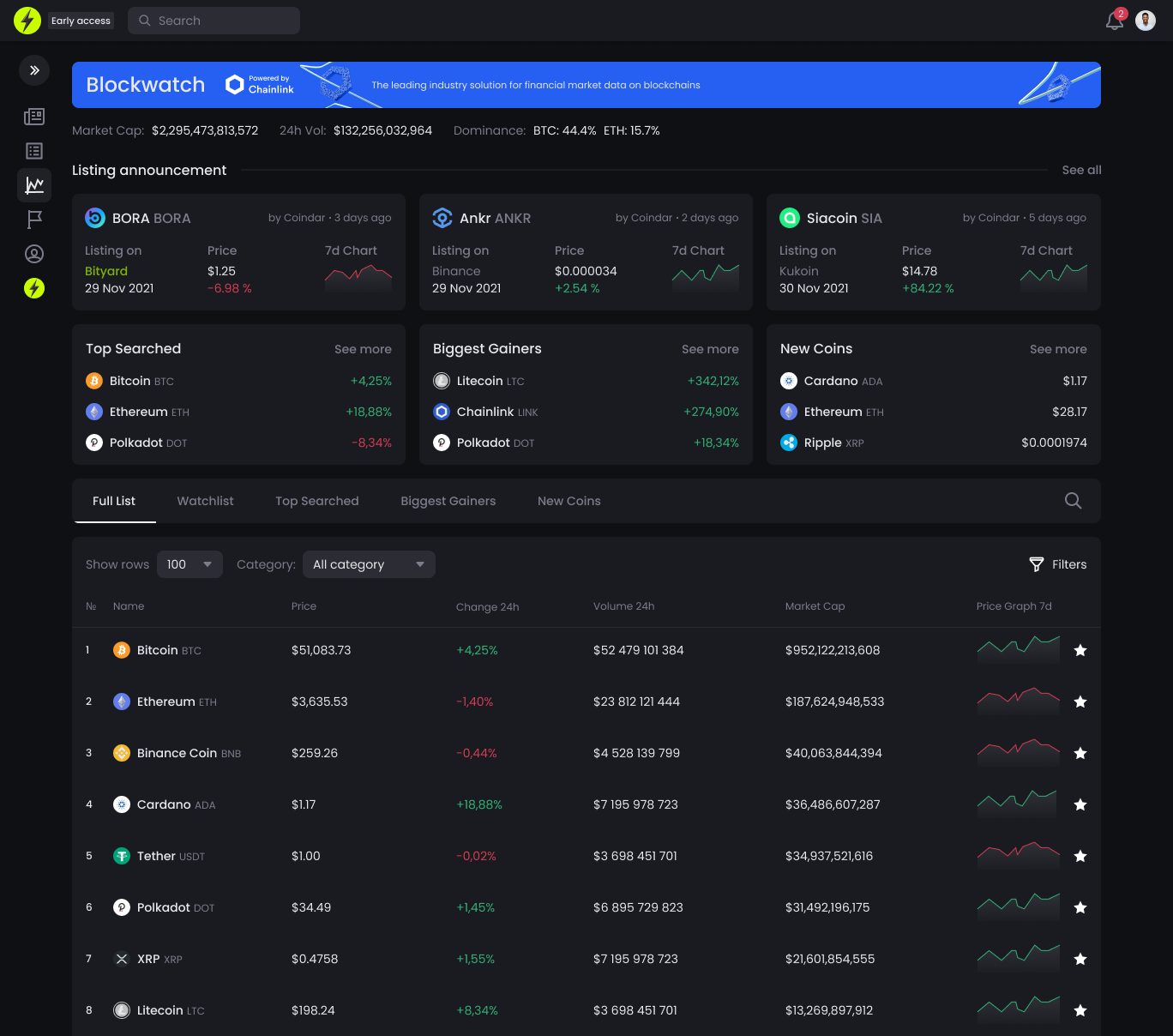This screenshot has width=1173, height=1036.
Task: Open the news sidebar icon
Action: [x=34, y=117]
